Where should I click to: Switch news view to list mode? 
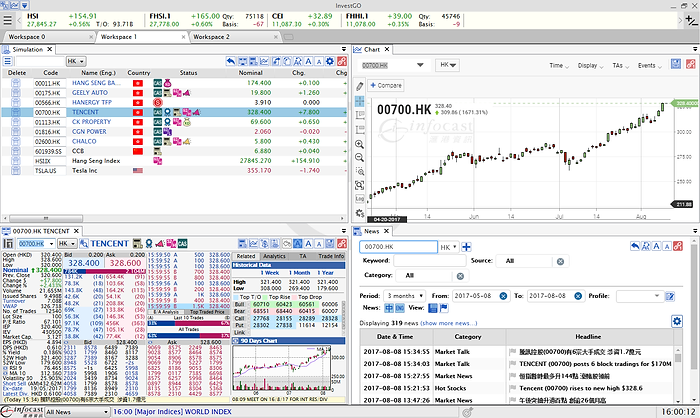point(433,308)
